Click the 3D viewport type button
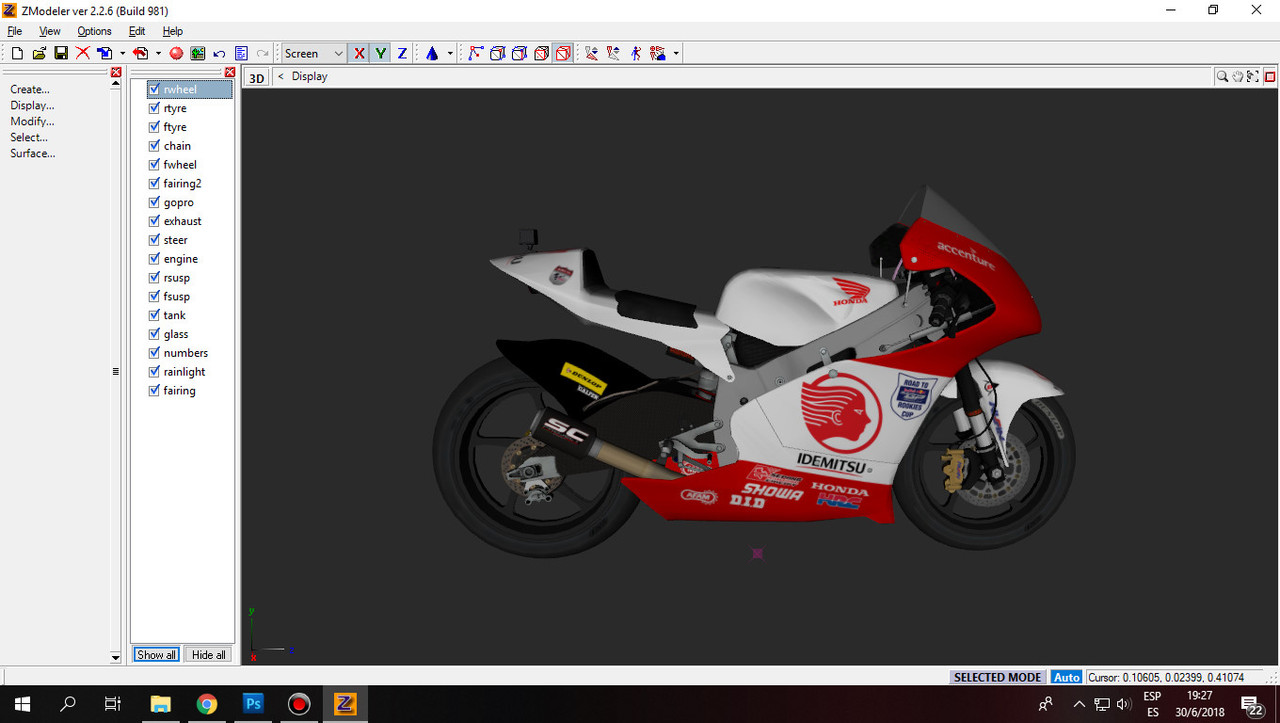The width and height of the screenshot is (1280, 723). pyautogui.click(x=257, y=77)
